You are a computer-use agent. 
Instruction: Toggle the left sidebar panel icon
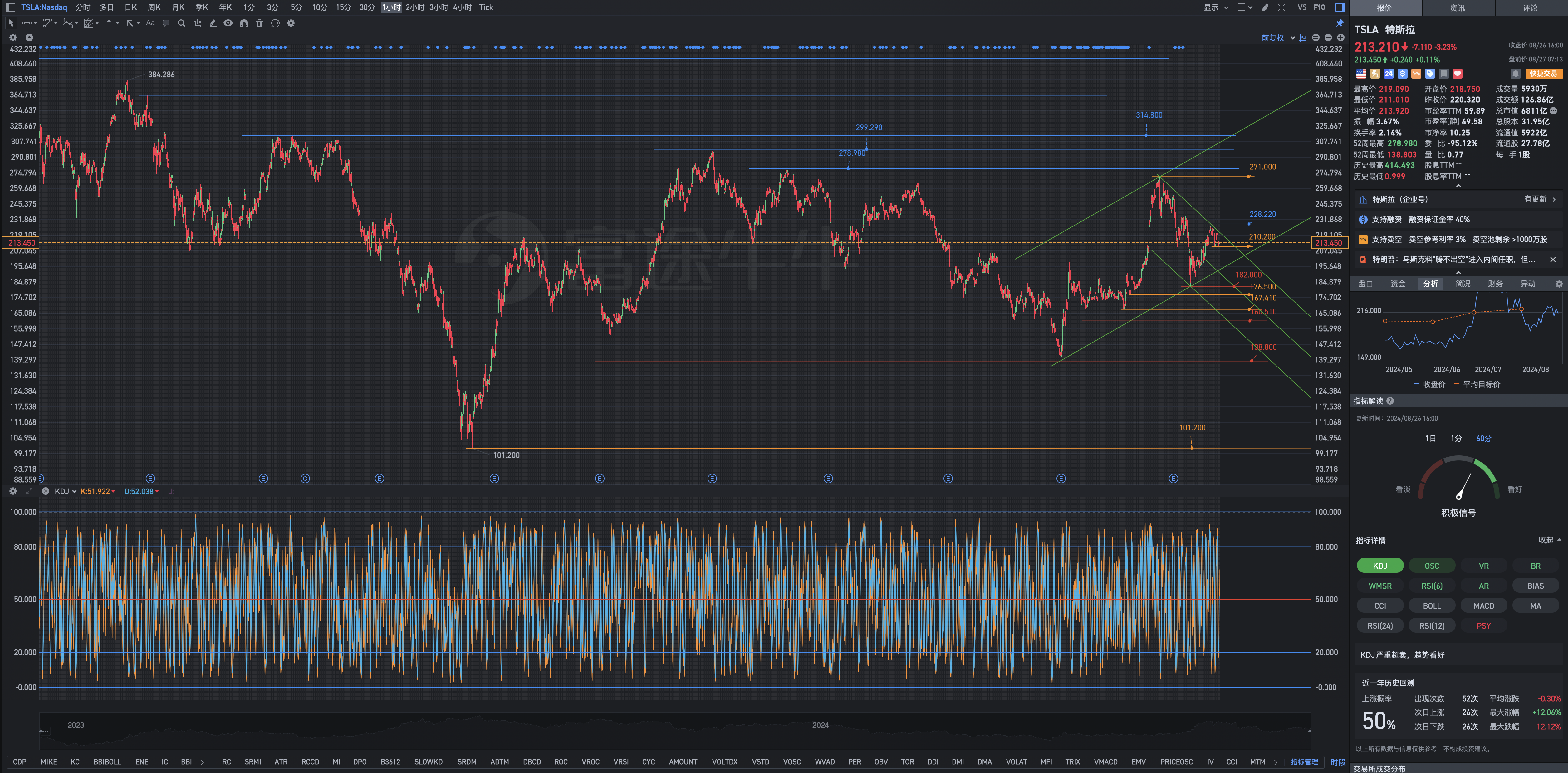(10, 7)
